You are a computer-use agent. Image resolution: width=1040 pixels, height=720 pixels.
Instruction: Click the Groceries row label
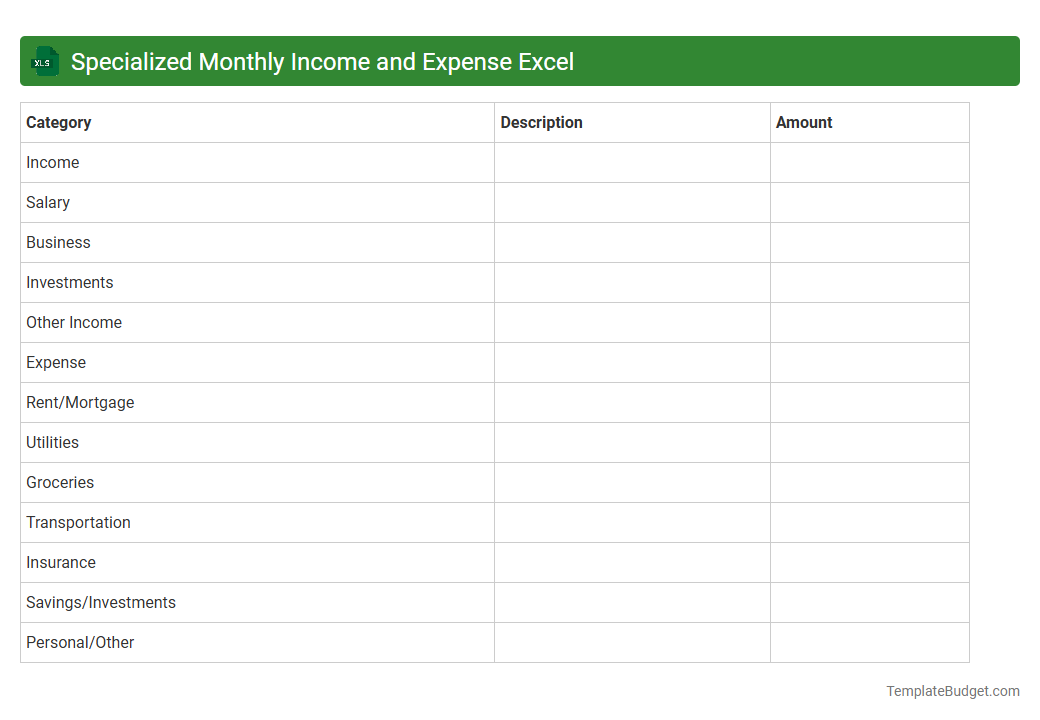(x=60, y=482)
